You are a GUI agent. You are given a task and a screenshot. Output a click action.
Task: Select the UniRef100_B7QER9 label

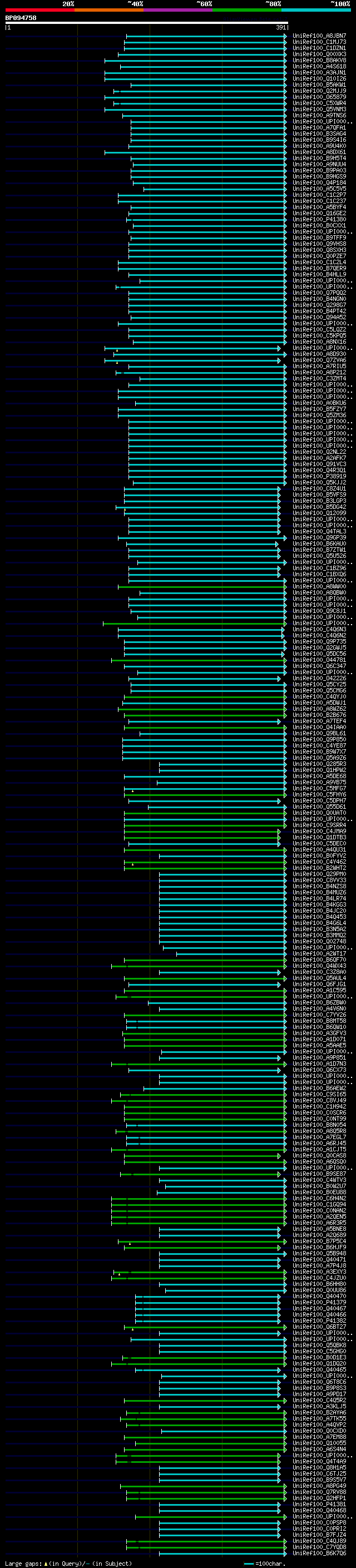319,269
